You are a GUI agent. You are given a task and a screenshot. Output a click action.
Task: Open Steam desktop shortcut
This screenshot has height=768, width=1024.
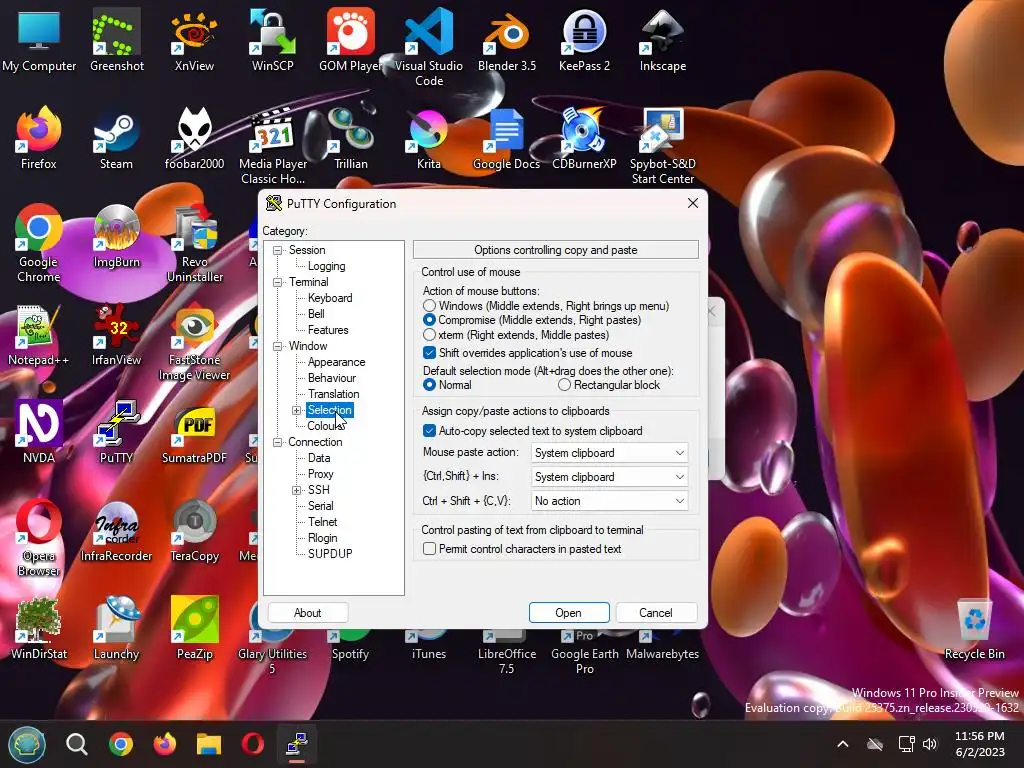(116, 138)
